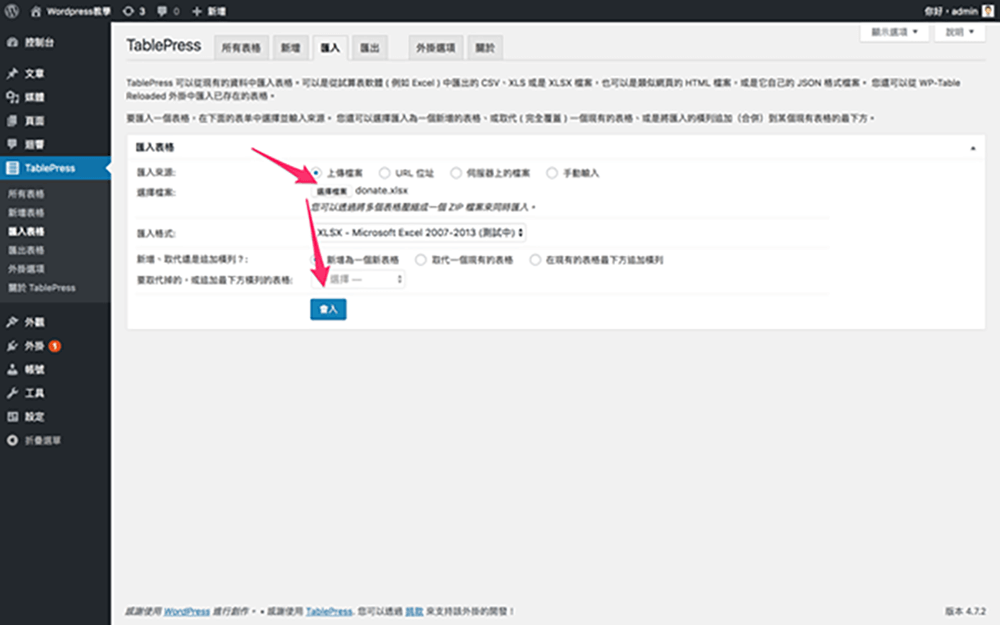Open the Settings icon in sidebar
The height and width of the screenshot is (625, 1000).
tap(12, 416)
